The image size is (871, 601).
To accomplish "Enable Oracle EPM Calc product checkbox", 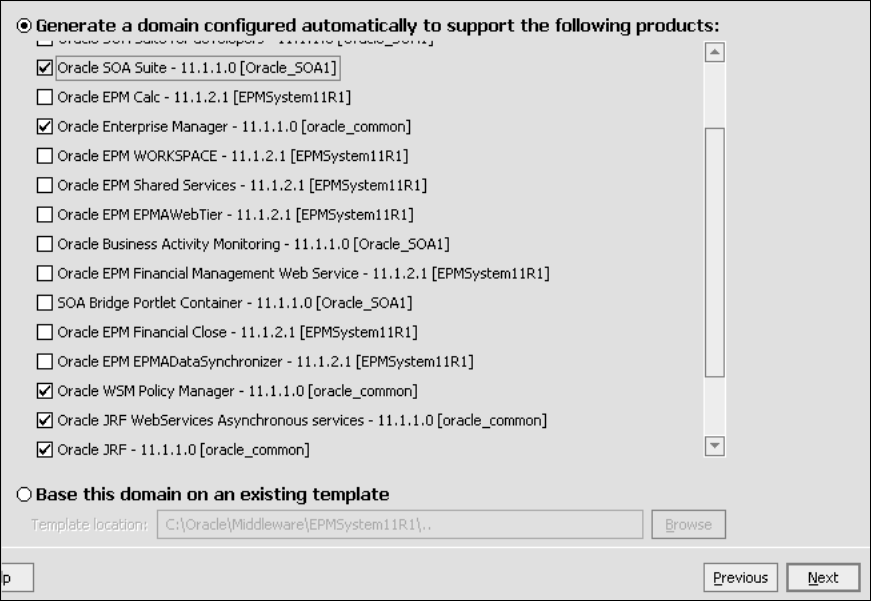I will pos(43,97).
